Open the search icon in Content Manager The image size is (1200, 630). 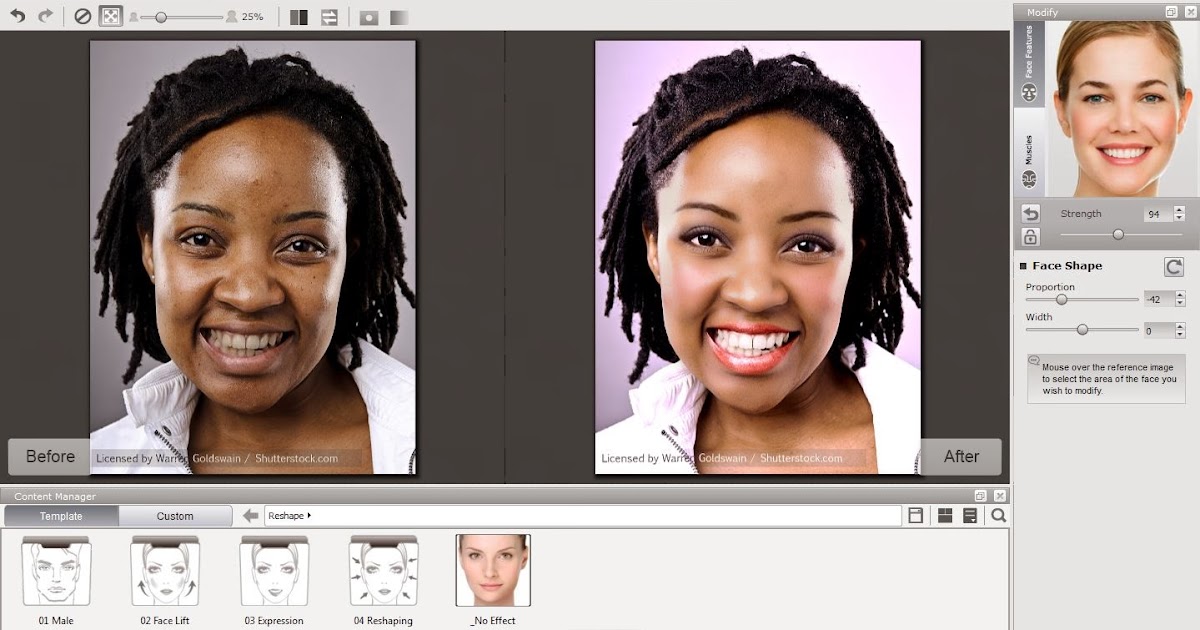point(997,516)
